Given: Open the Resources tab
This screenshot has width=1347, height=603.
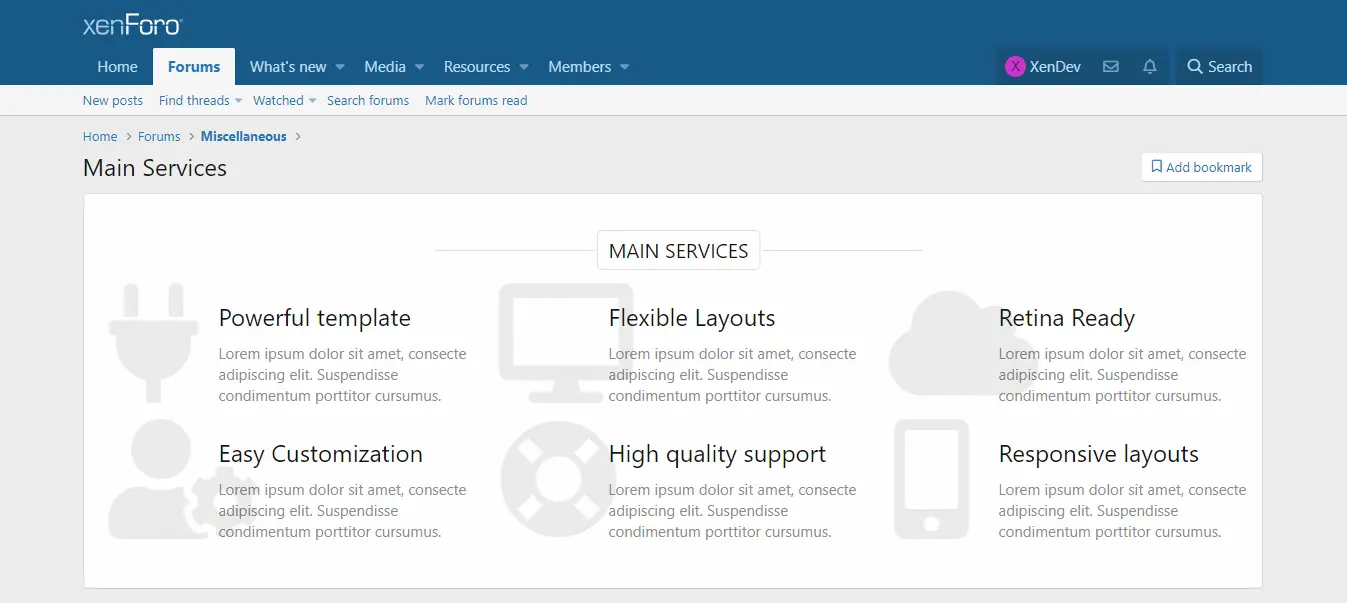Looking at the screenshot, I should click(x=477, y=67).
